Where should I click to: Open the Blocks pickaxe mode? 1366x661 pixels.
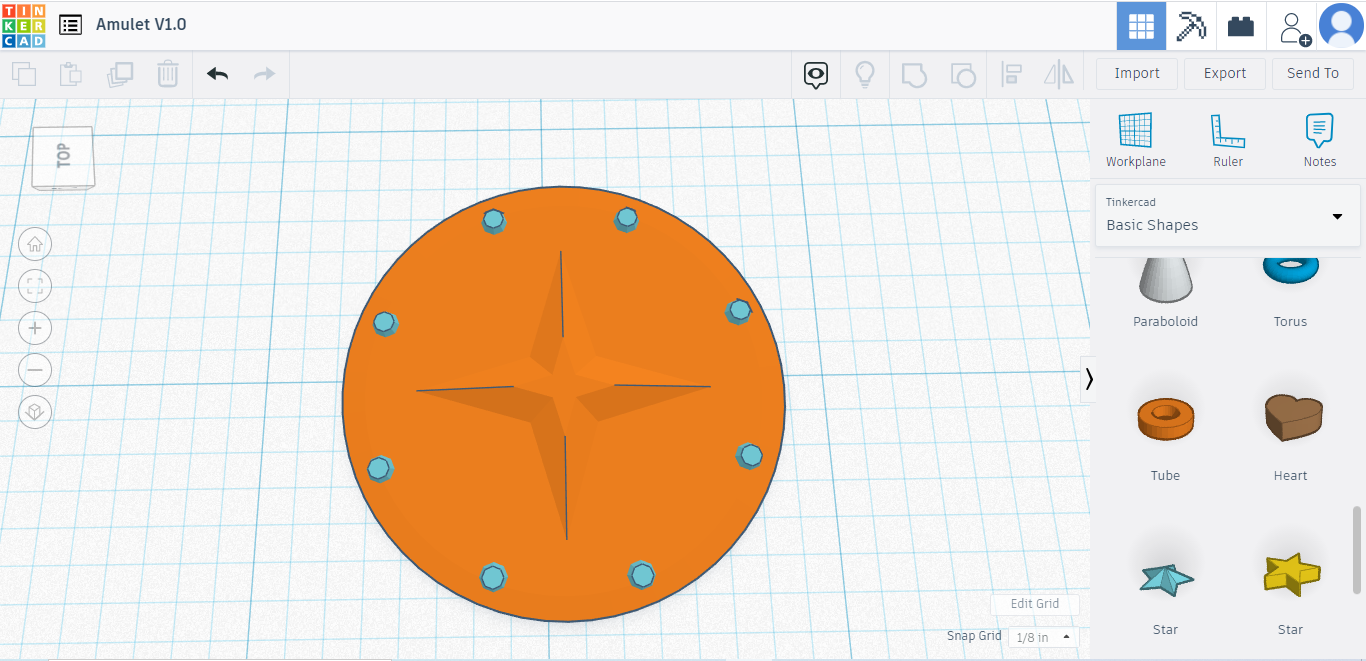click(1191, 25)
